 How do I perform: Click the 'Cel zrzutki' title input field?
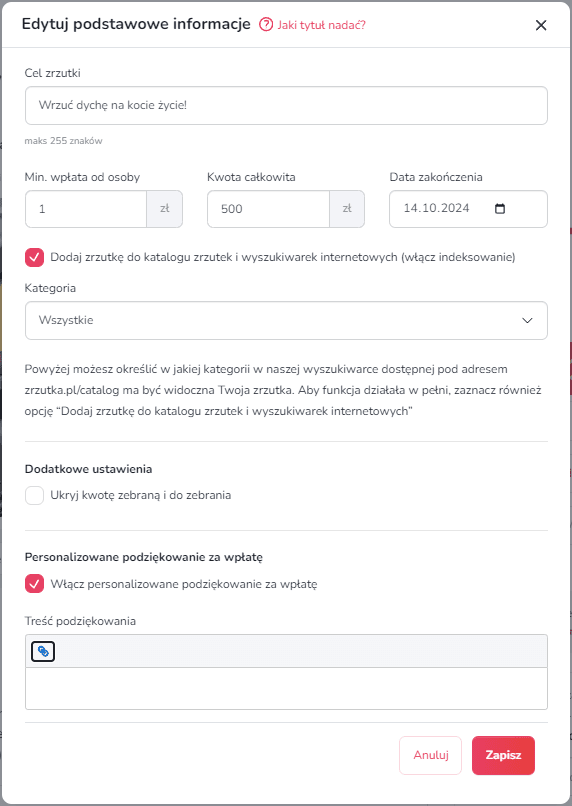286,105
